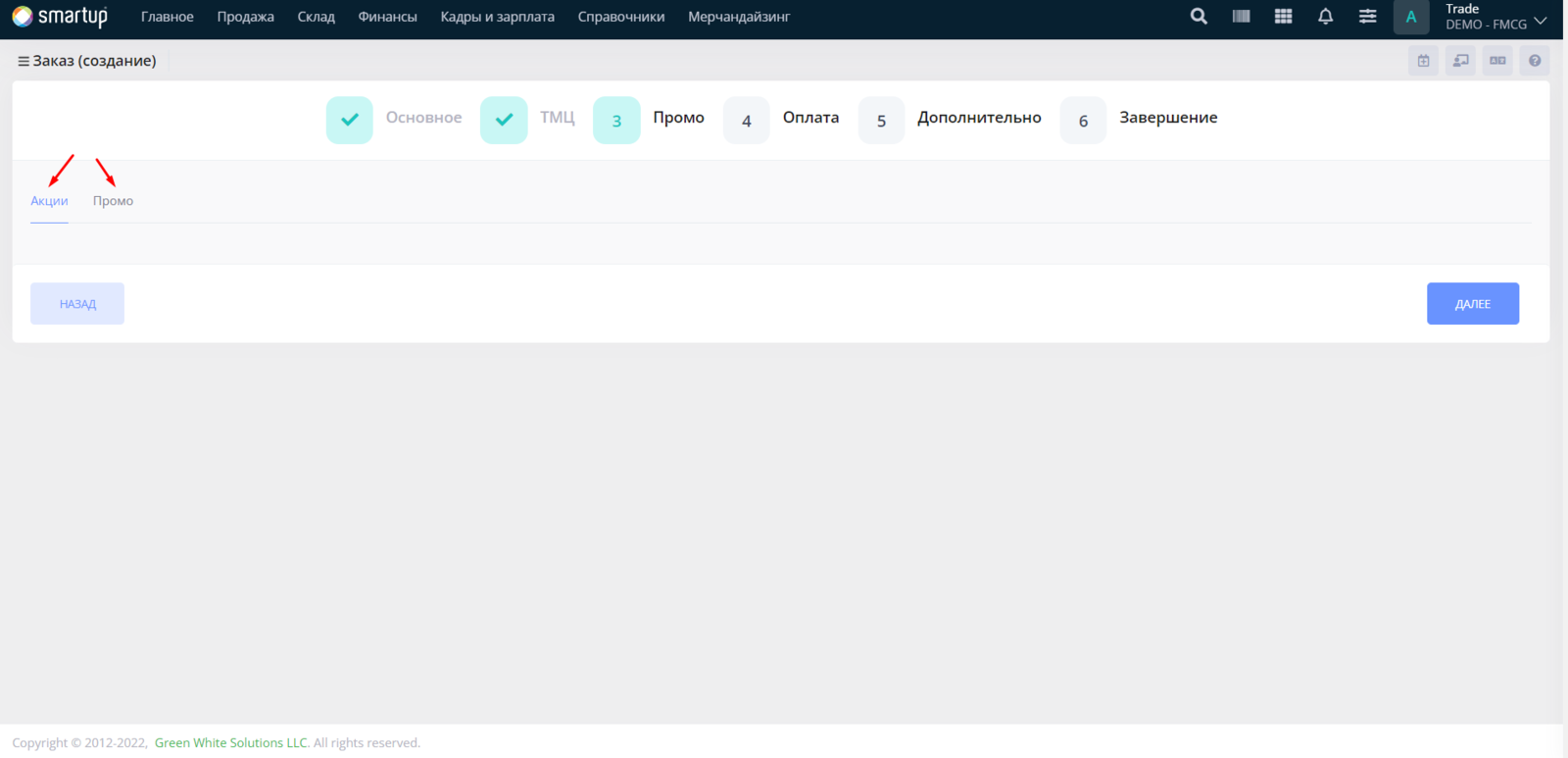Show notifications via the bell icon
1568x758 pixels.
click(x=1325, y=17)
